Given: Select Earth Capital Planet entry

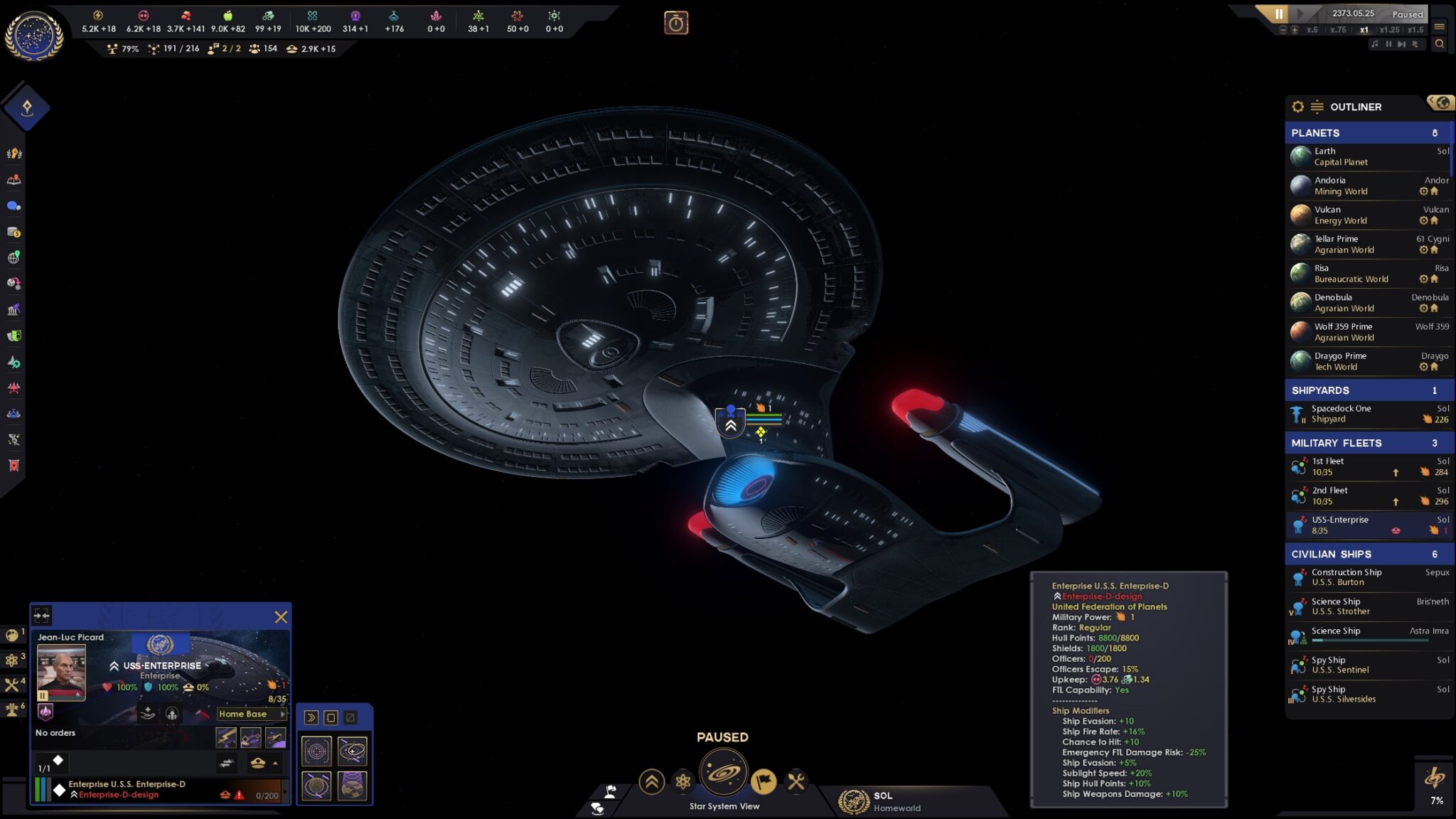Looking at the screenshot, I should point(1365,156).
